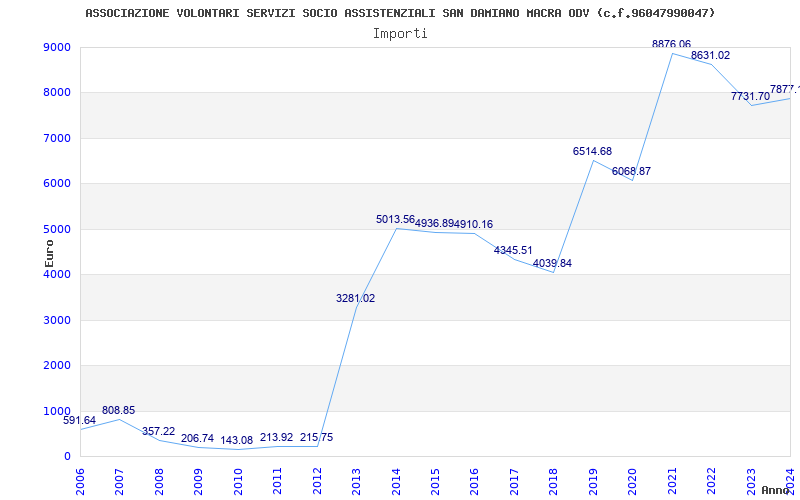Viewport: 800px width, 500px height.
Task: Click the 2008 year label
Action: (159, 481)
